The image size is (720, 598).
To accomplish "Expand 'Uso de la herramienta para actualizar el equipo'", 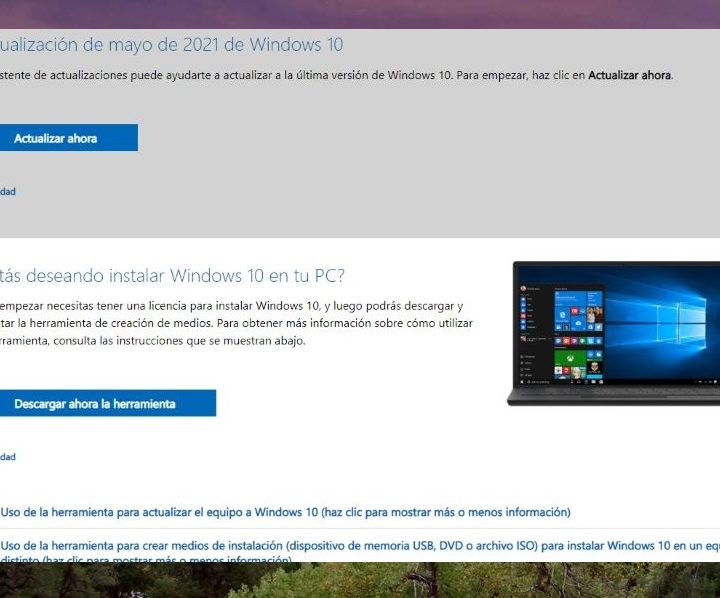I will pyautogui.click(x=286, y=512).
